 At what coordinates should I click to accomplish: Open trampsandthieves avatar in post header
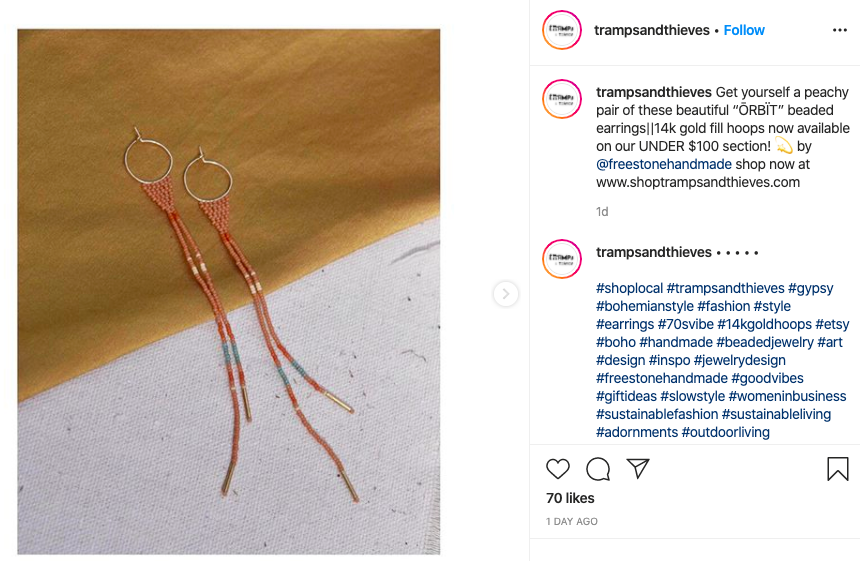click(x=562, y=30)
